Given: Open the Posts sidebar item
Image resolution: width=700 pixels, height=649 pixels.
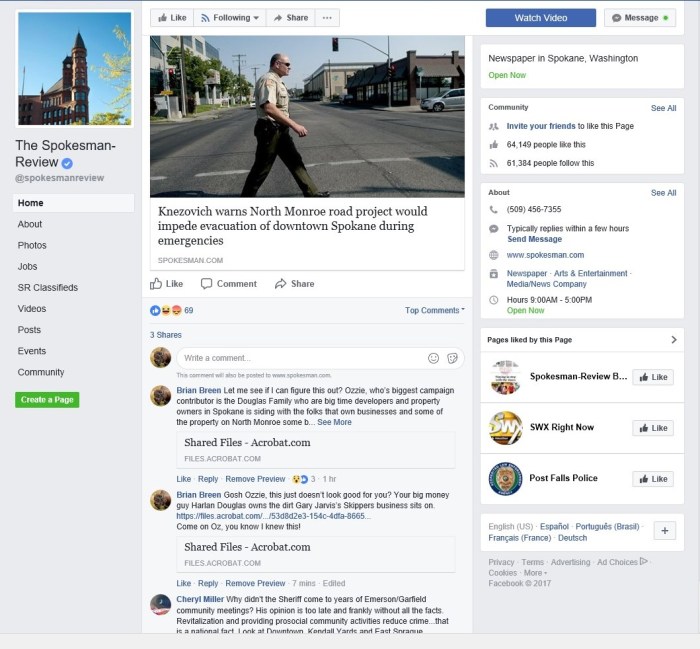Looking at the screenshot, I should 29,330.
